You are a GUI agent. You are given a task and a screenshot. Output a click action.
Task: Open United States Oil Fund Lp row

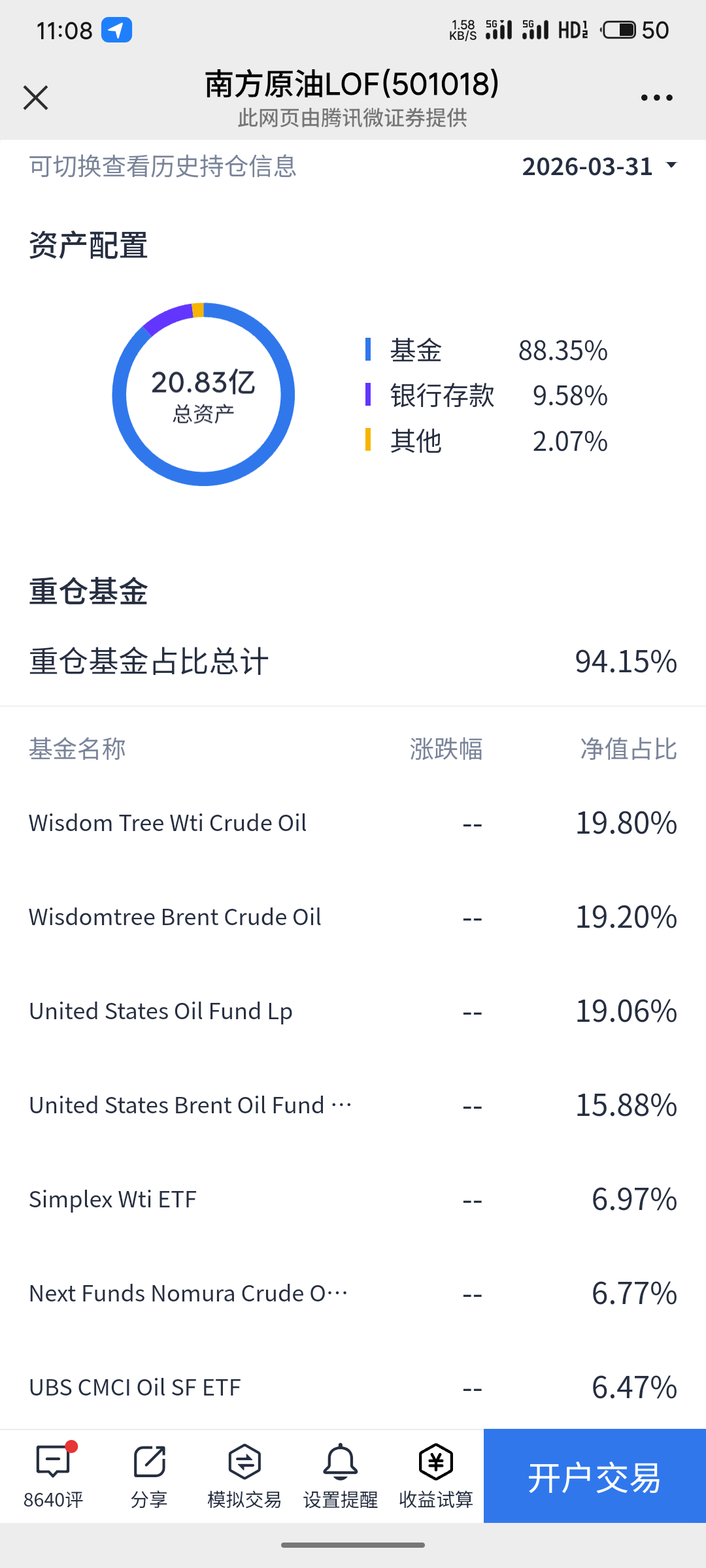click(353, 1011)
